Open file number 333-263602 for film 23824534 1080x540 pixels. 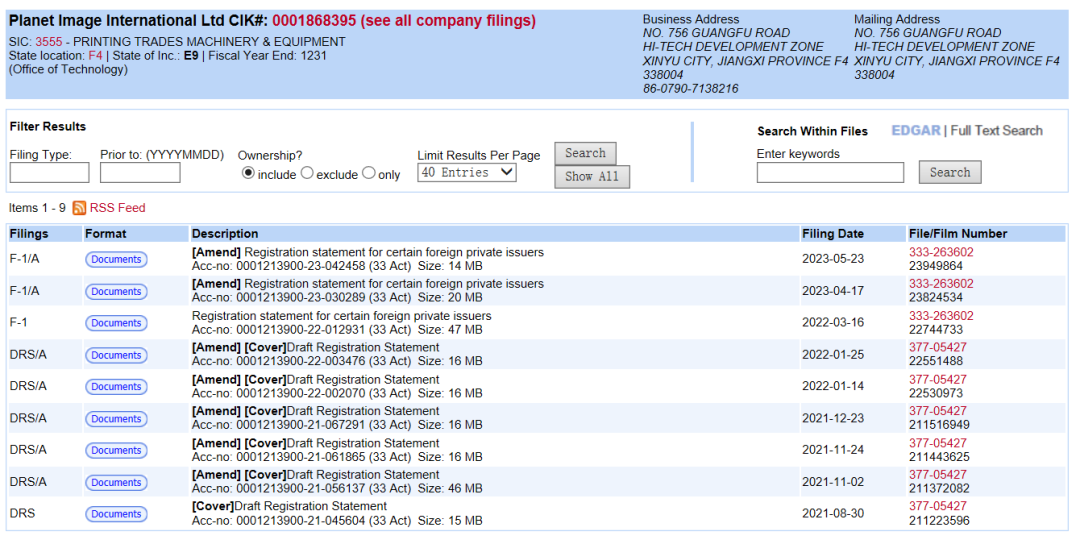[941, 284]
